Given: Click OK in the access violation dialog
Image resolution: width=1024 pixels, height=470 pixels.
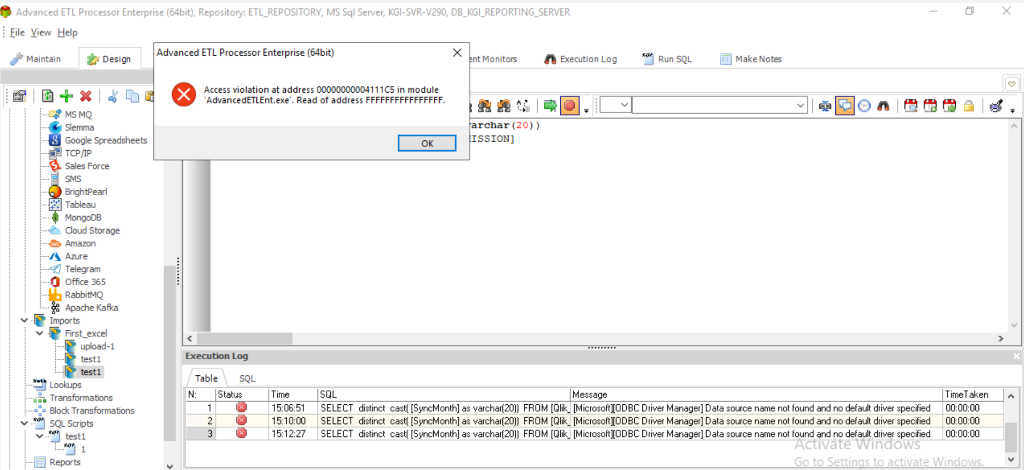Looking at the screenshot, I should tap(427, 144).
